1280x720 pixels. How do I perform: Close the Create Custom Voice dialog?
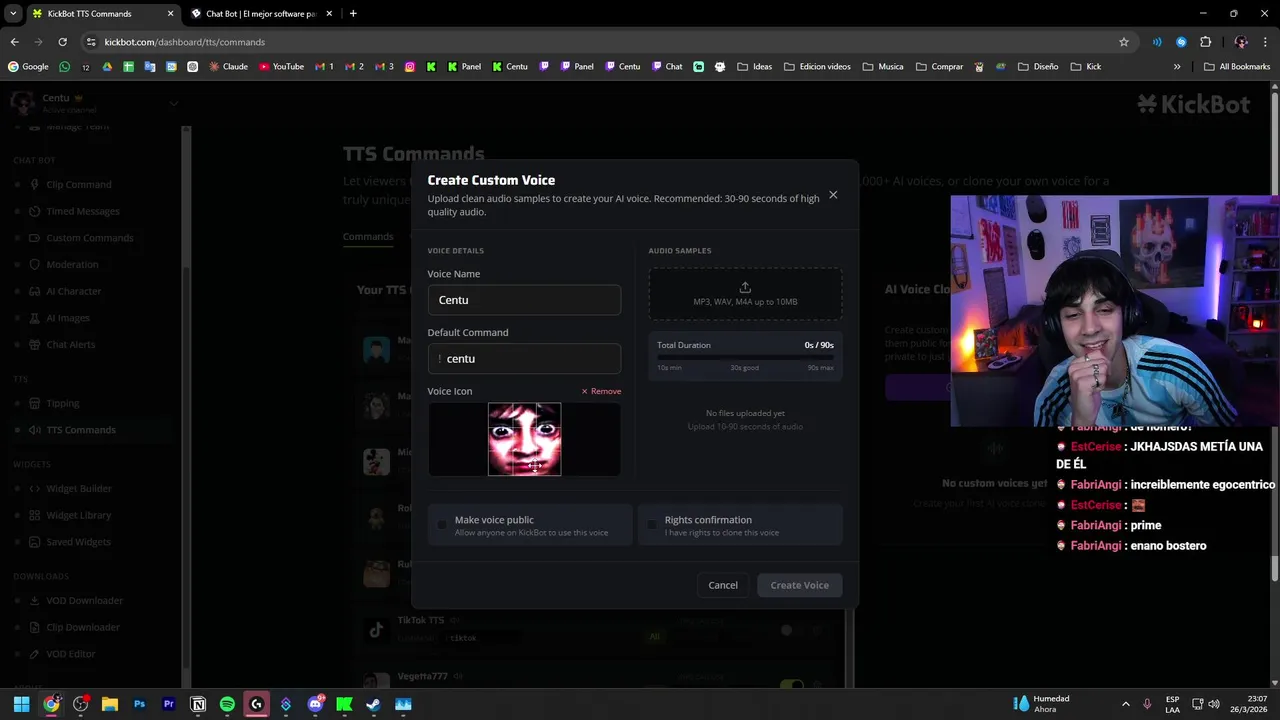point(833,195)
